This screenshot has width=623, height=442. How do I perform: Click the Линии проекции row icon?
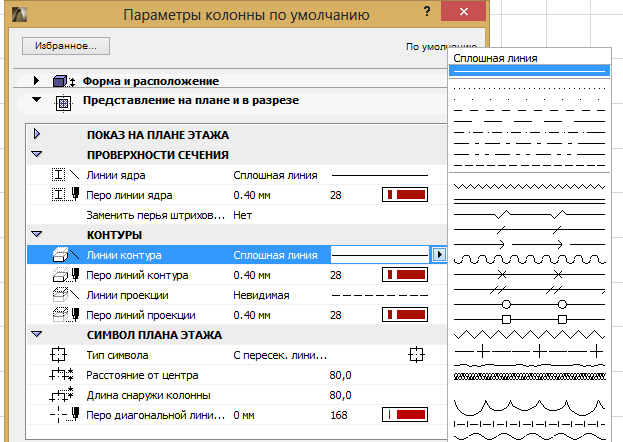pos(66,295)
